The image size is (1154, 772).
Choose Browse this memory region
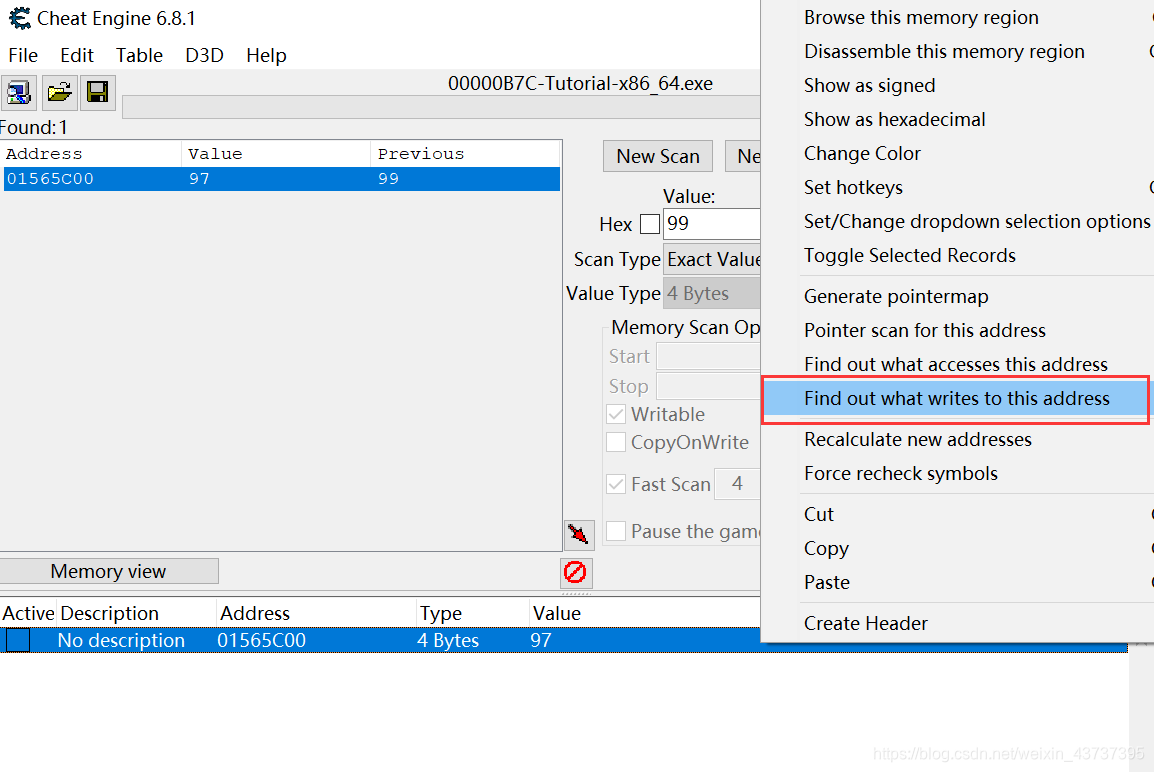[x=921, y=18]
